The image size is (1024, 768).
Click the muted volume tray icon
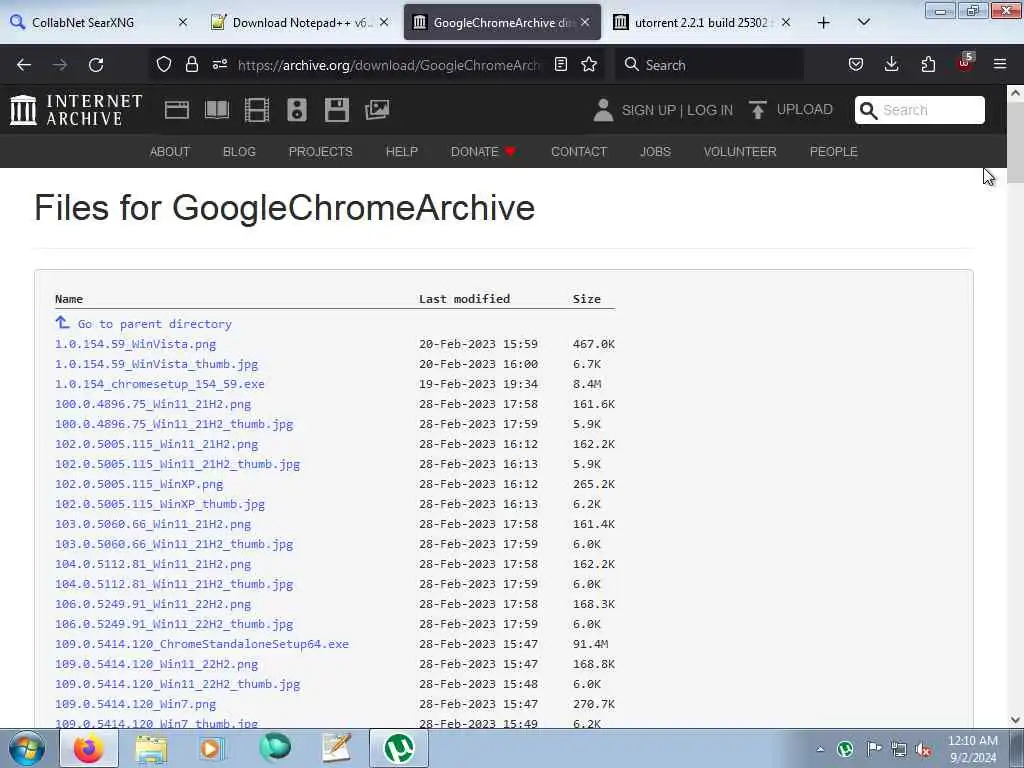click(923, 749)
